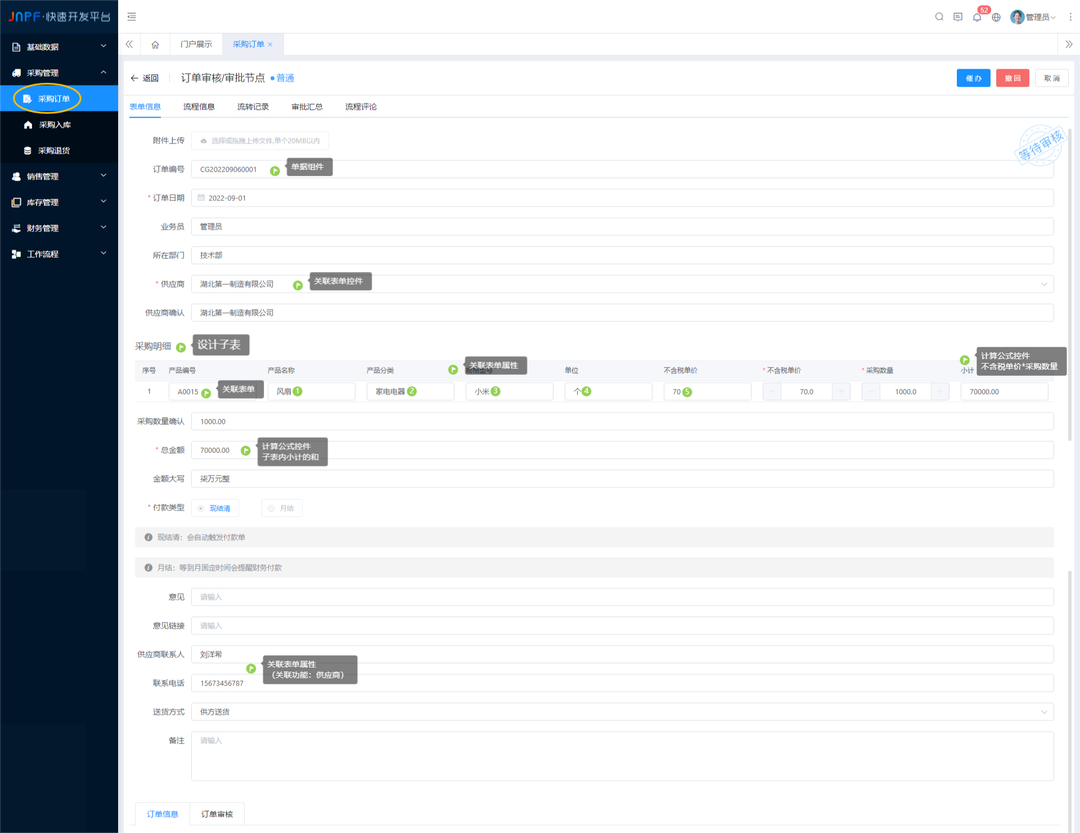Open 采购退货 in the sidebar

pyautogui.click(x=59, y=150)
